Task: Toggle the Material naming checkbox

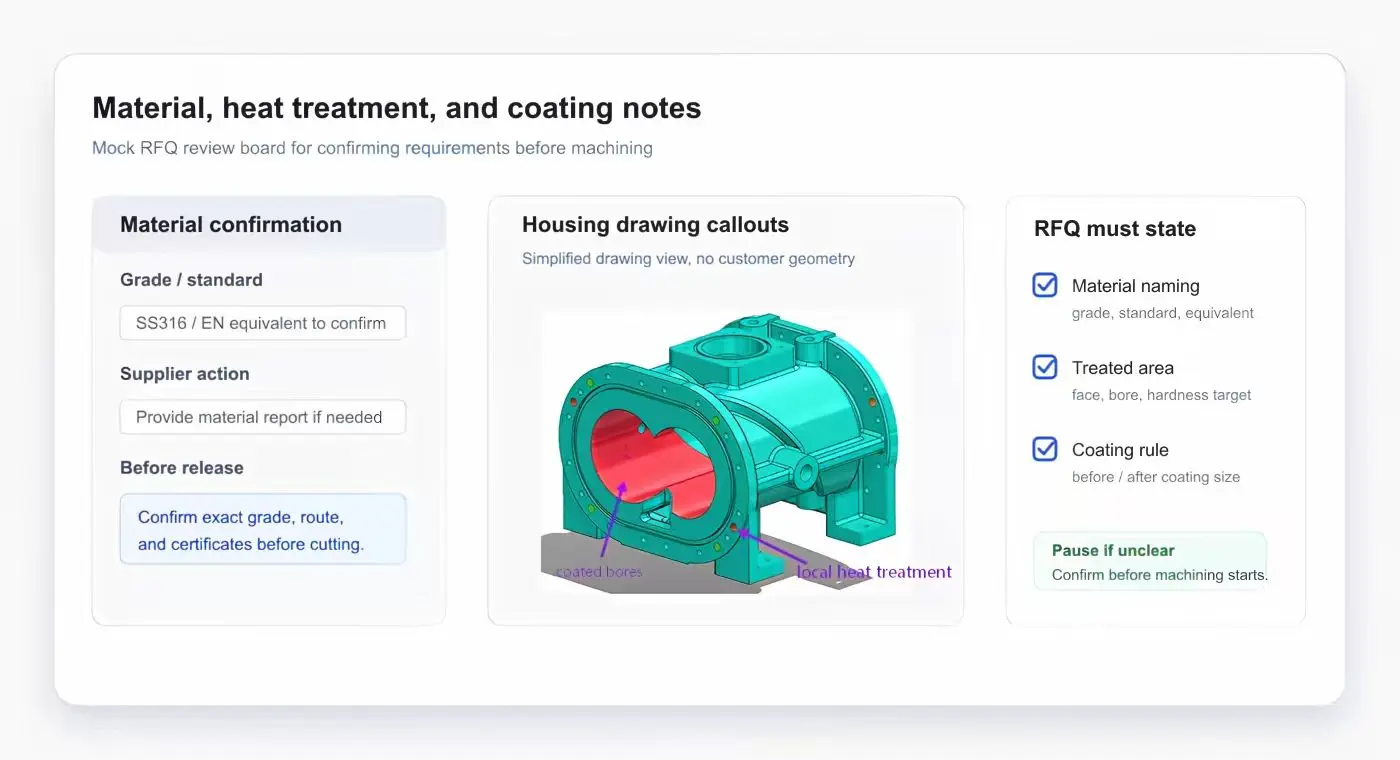Action: click(x=1045, y=285)
